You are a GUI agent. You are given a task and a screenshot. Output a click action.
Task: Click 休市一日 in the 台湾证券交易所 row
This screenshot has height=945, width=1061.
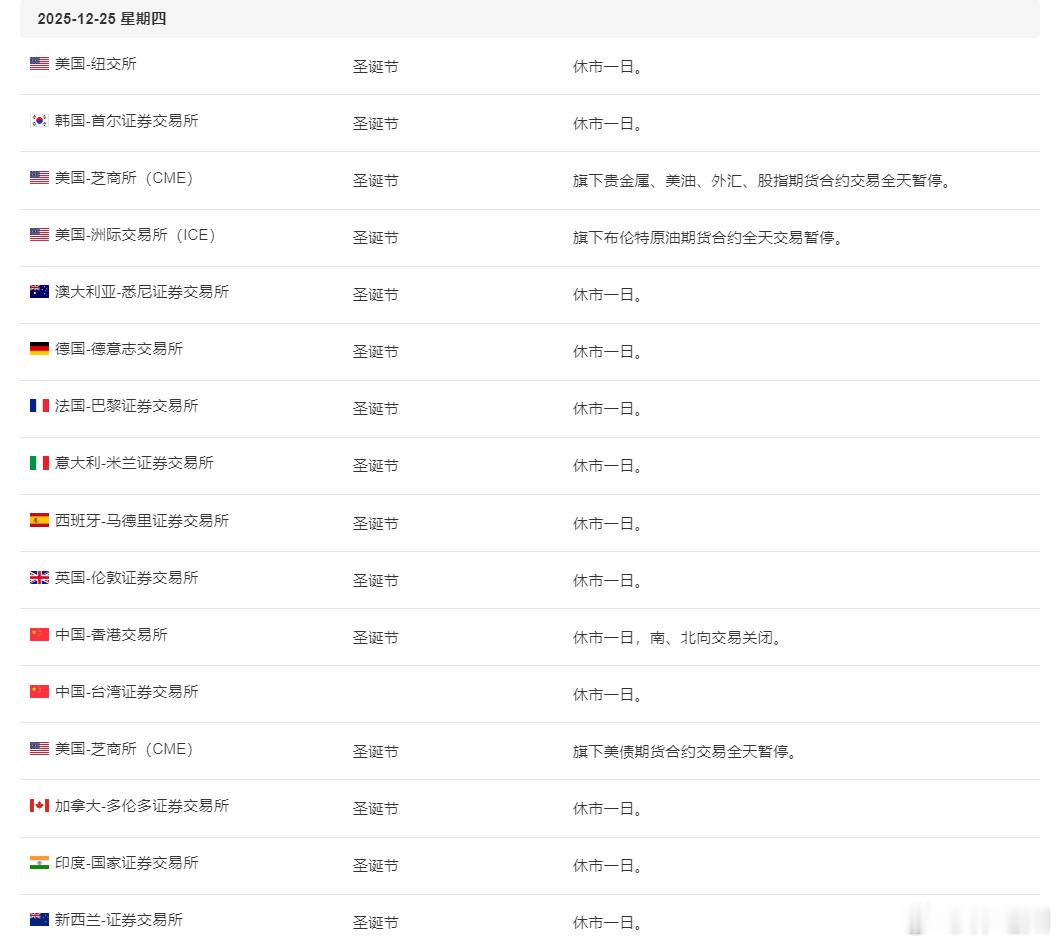tap(608, 694)
